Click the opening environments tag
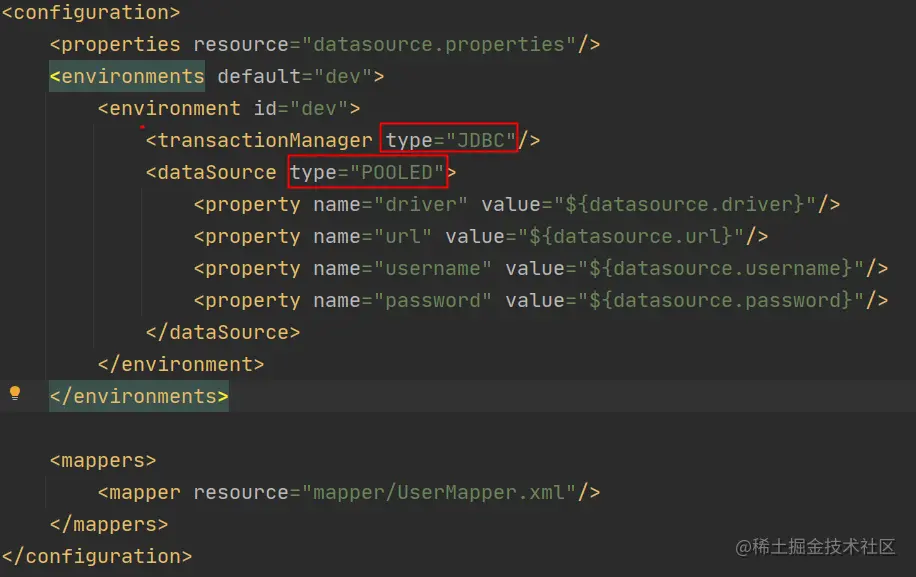916x577 pixels. (x=127, y=77)
